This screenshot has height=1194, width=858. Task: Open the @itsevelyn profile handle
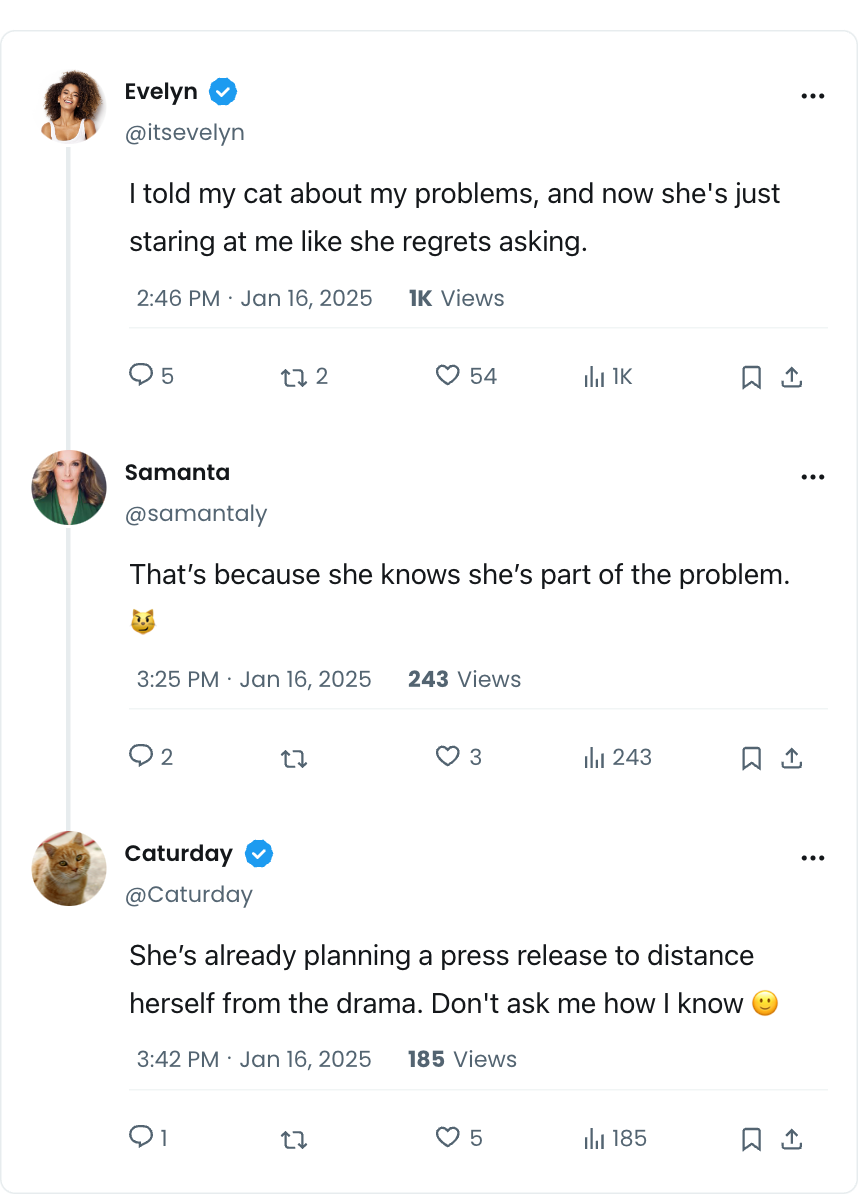[185, 133]
